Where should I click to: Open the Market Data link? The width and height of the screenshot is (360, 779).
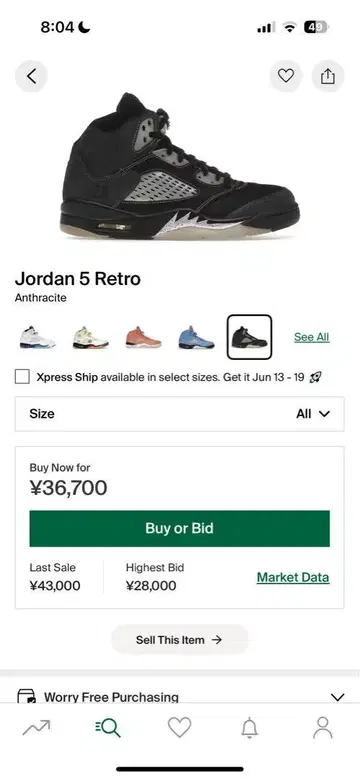pos(293,577)
